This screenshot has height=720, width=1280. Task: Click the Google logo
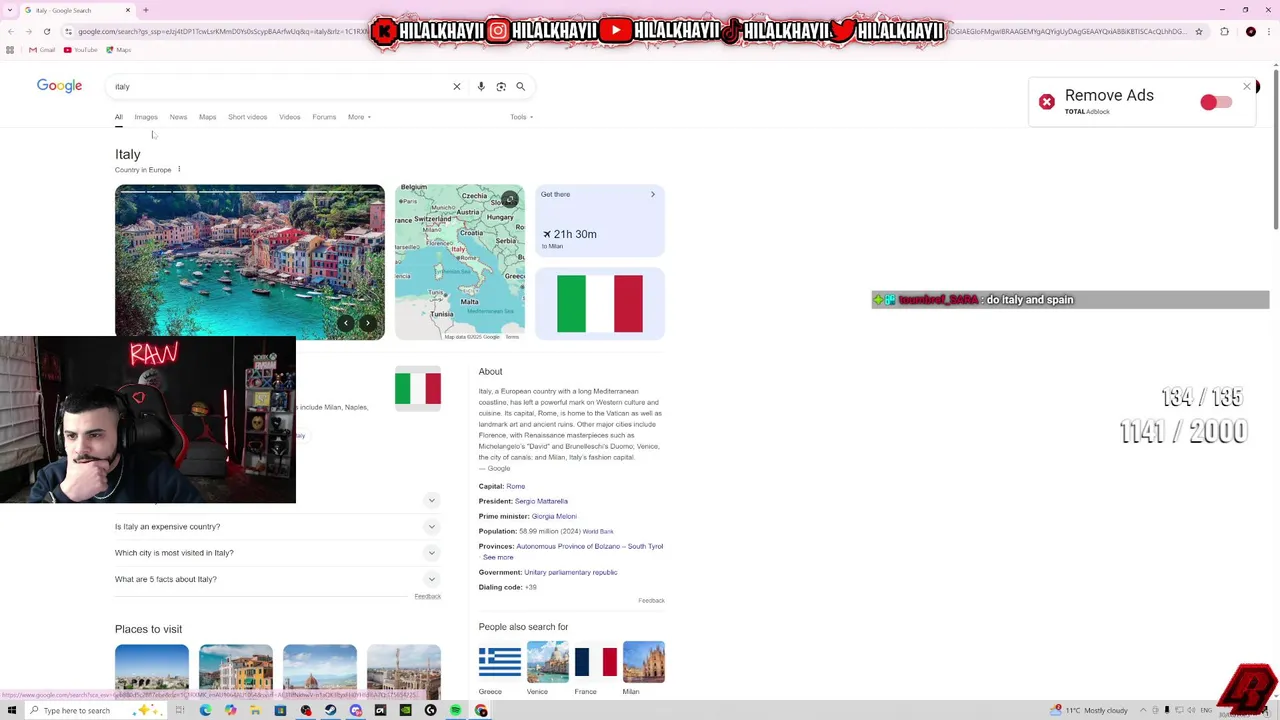(x=59, y=86)
